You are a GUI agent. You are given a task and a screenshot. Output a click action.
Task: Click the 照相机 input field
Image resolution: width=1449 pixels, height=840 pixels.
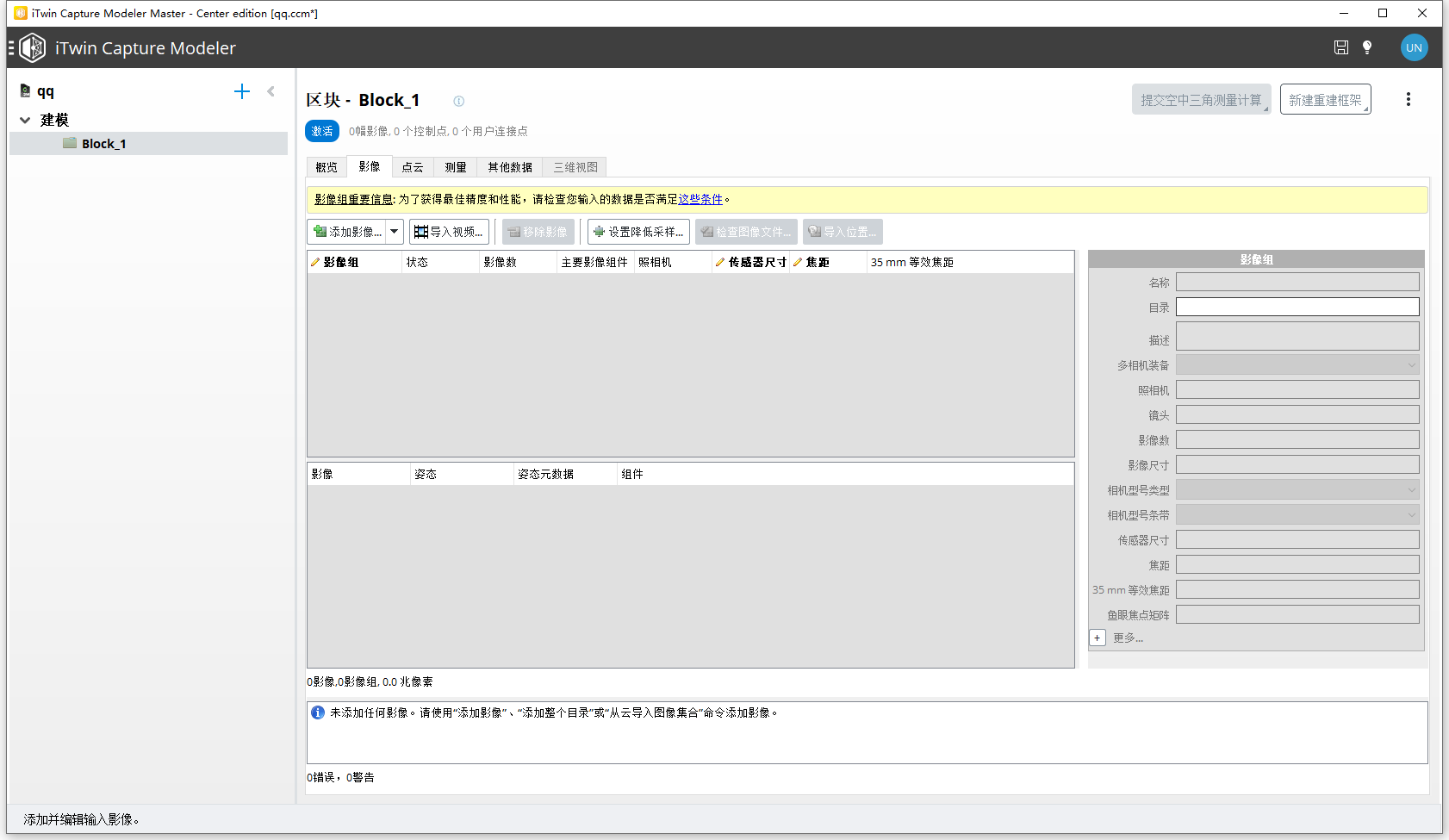pyautogui.click(x=1297, y=389)
